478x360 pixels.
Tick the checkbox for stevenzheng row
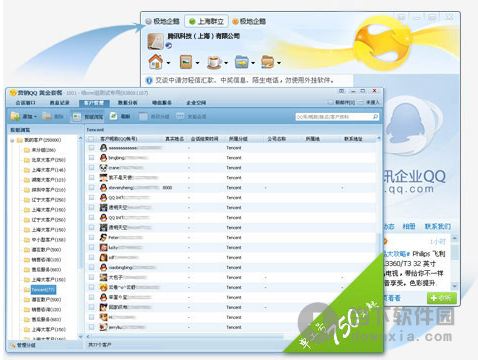[x=91, y=188]
